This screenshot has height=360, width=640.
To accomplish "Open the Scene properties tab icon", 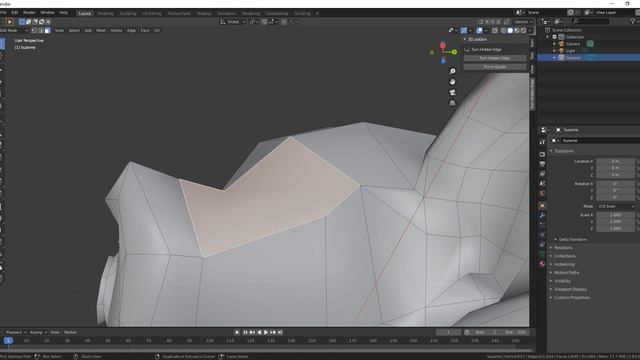I will point(542,184).
